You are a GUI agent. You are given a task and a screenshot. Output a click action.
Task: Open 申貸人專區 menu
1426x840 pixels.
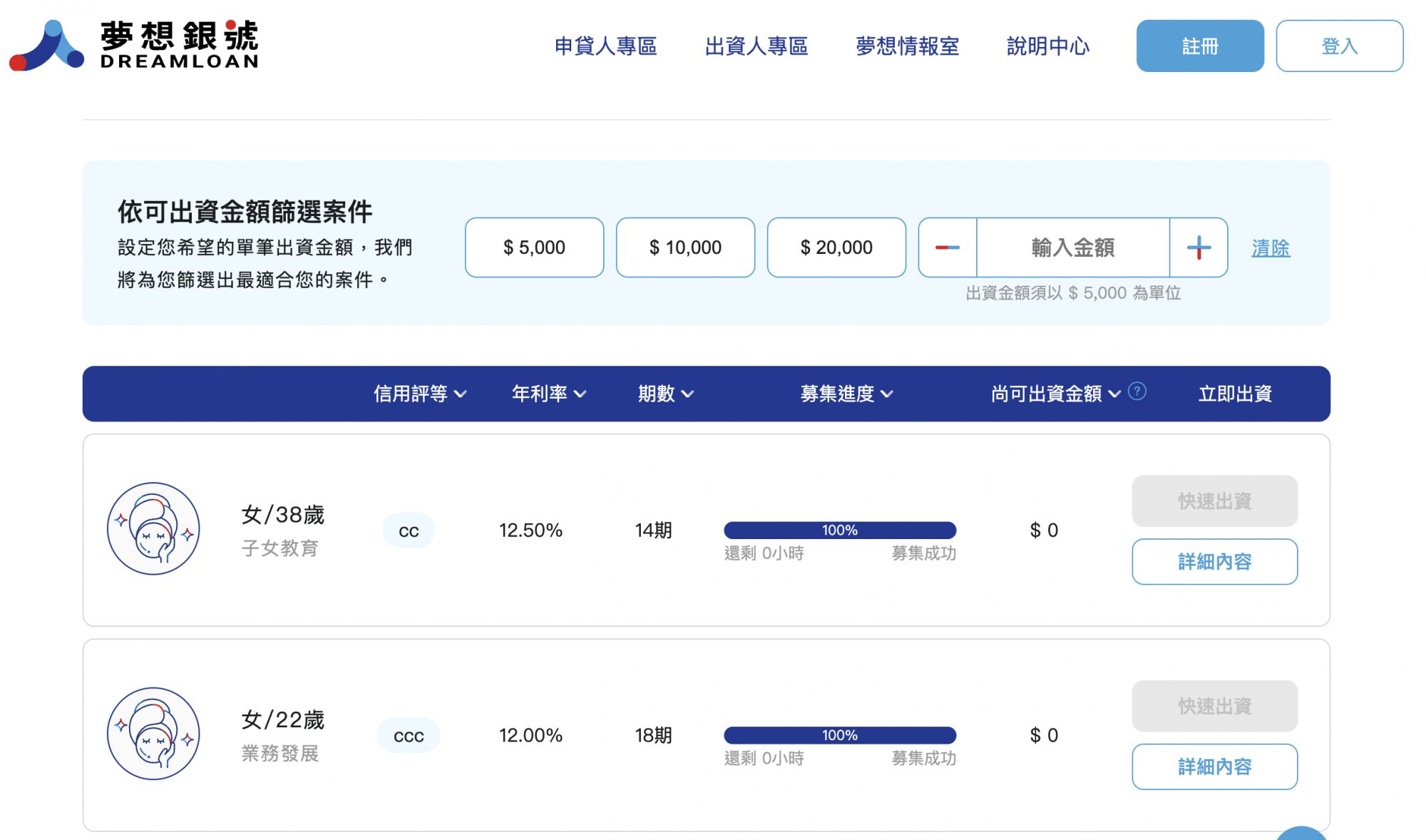pos(605,46)
